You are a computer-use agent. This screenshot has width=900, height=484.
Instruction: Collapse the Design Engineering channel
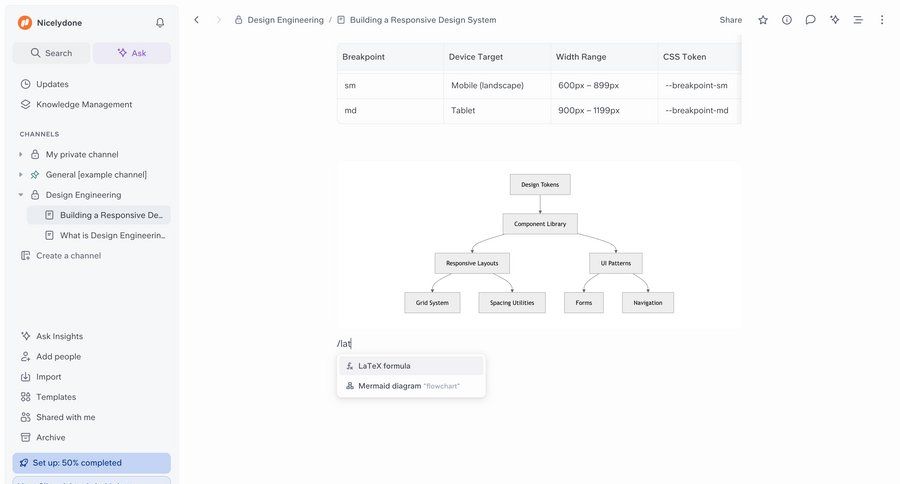point(21,195)
